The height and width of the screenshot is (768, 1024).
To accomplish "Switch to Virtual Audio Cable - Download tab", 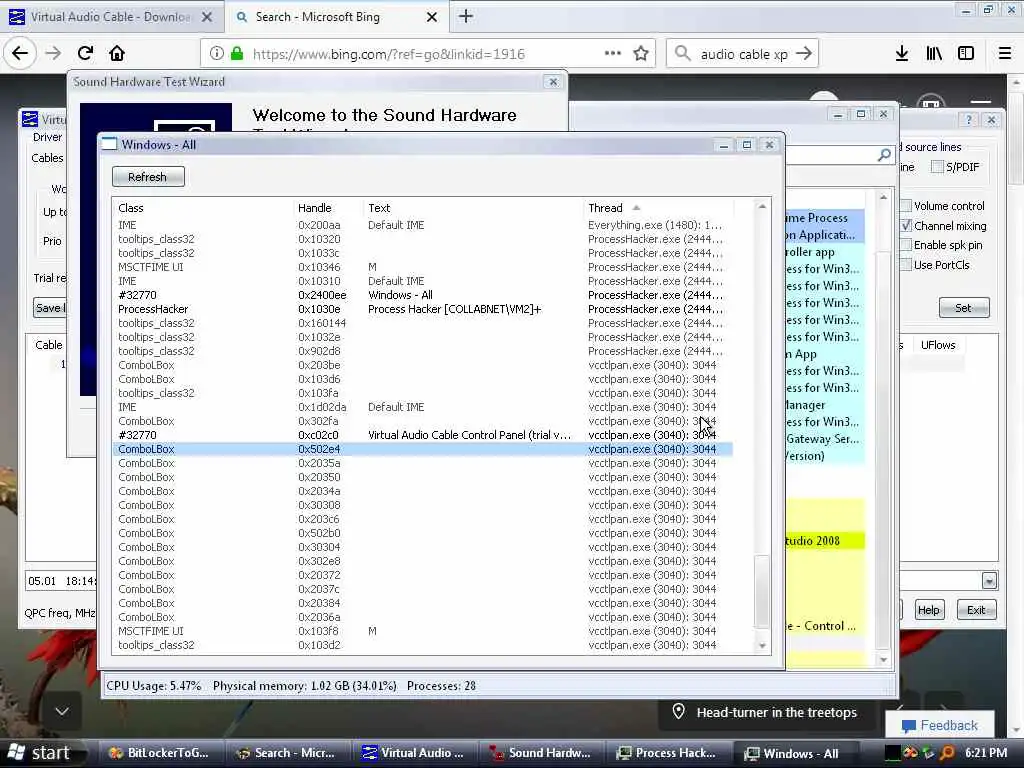I will coord(111,17).
